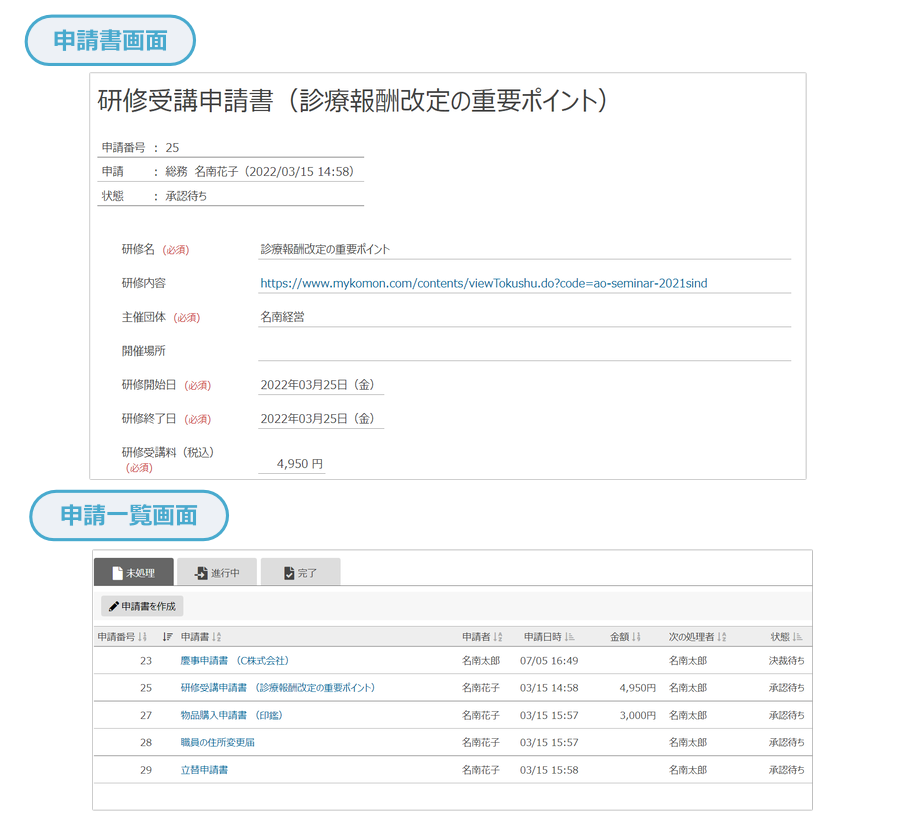
Task: Click the 次の処理者 column sort icon
Action: click(722, 637)
